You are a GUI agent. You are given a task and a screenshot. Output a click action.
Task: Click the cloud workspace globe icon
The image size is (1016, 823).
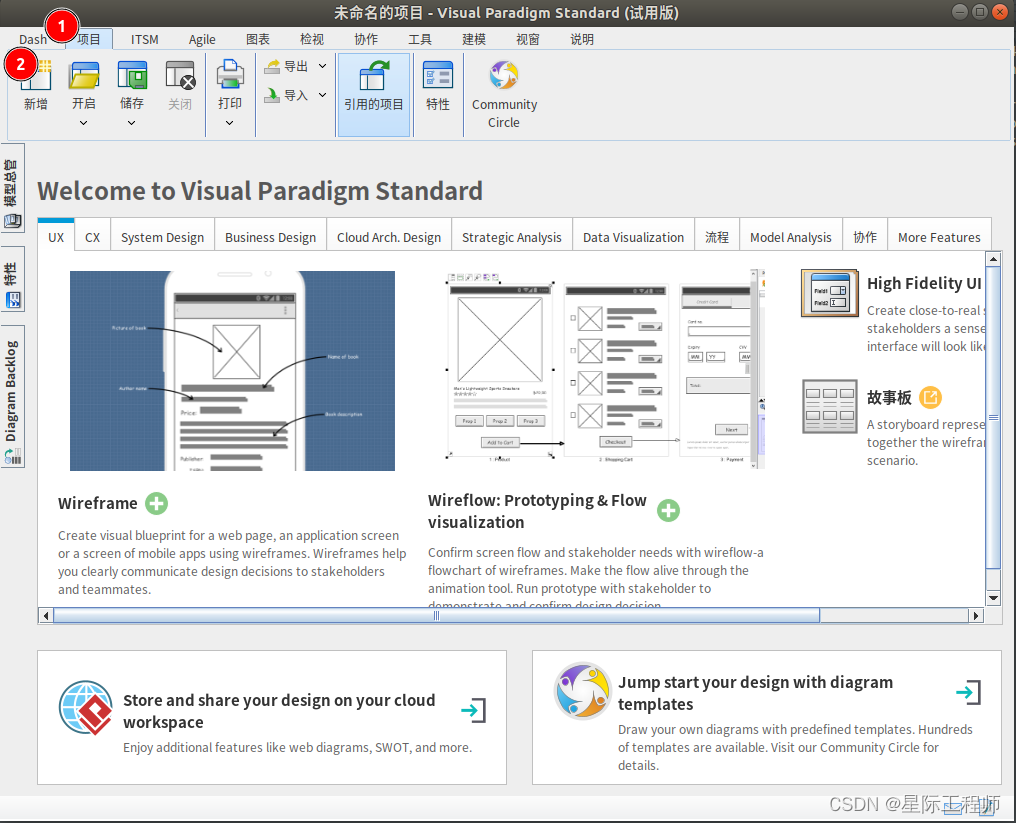[86, 708]
